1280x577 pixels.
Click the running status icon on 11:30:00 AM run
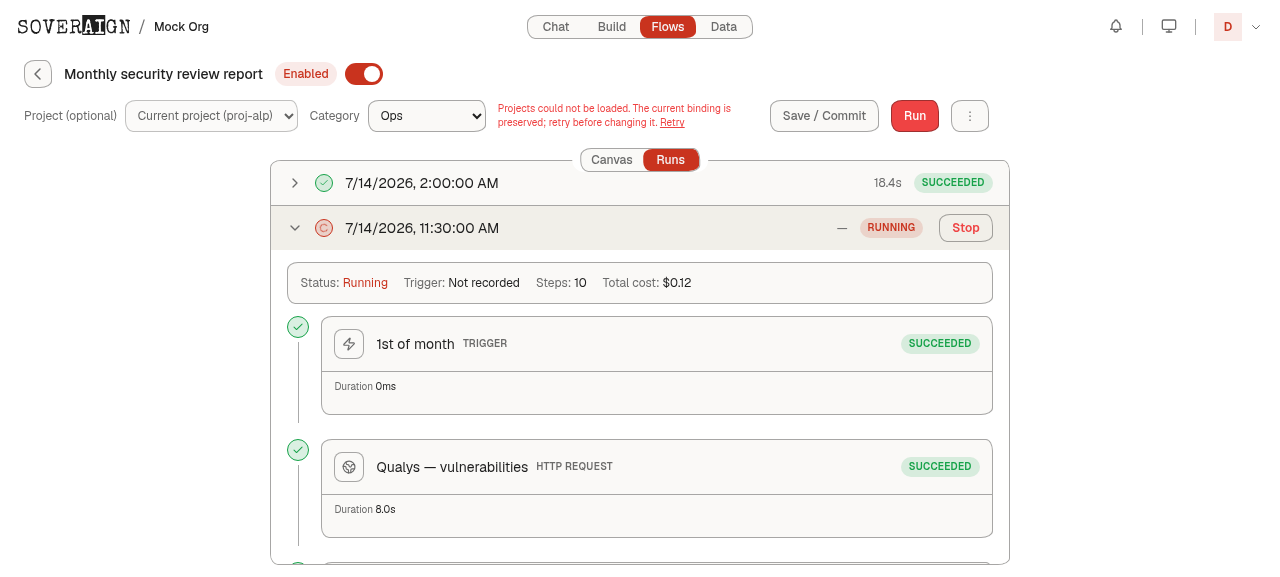pos(324,228)
